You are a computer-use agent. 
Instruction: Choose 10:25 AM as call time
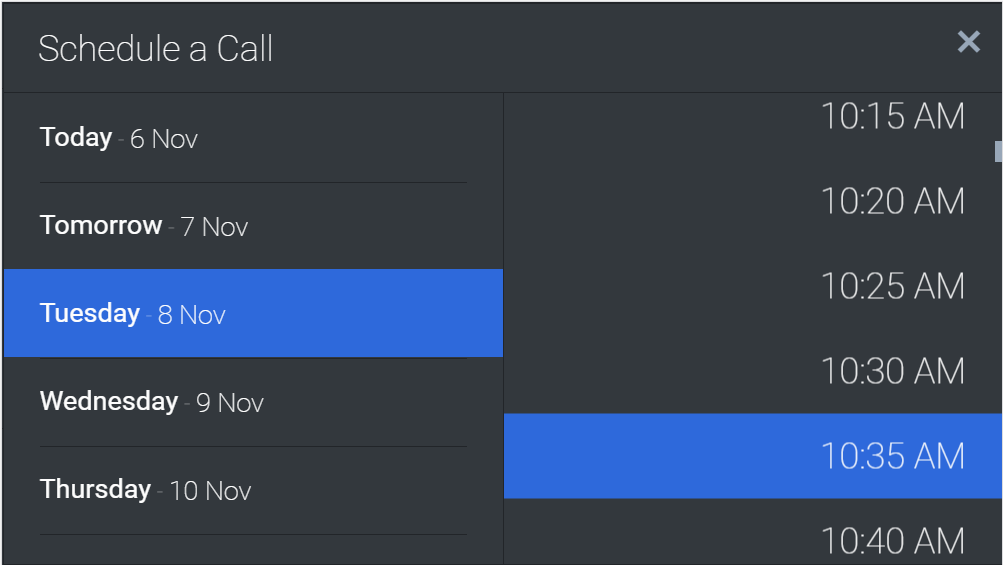point(892,287)
